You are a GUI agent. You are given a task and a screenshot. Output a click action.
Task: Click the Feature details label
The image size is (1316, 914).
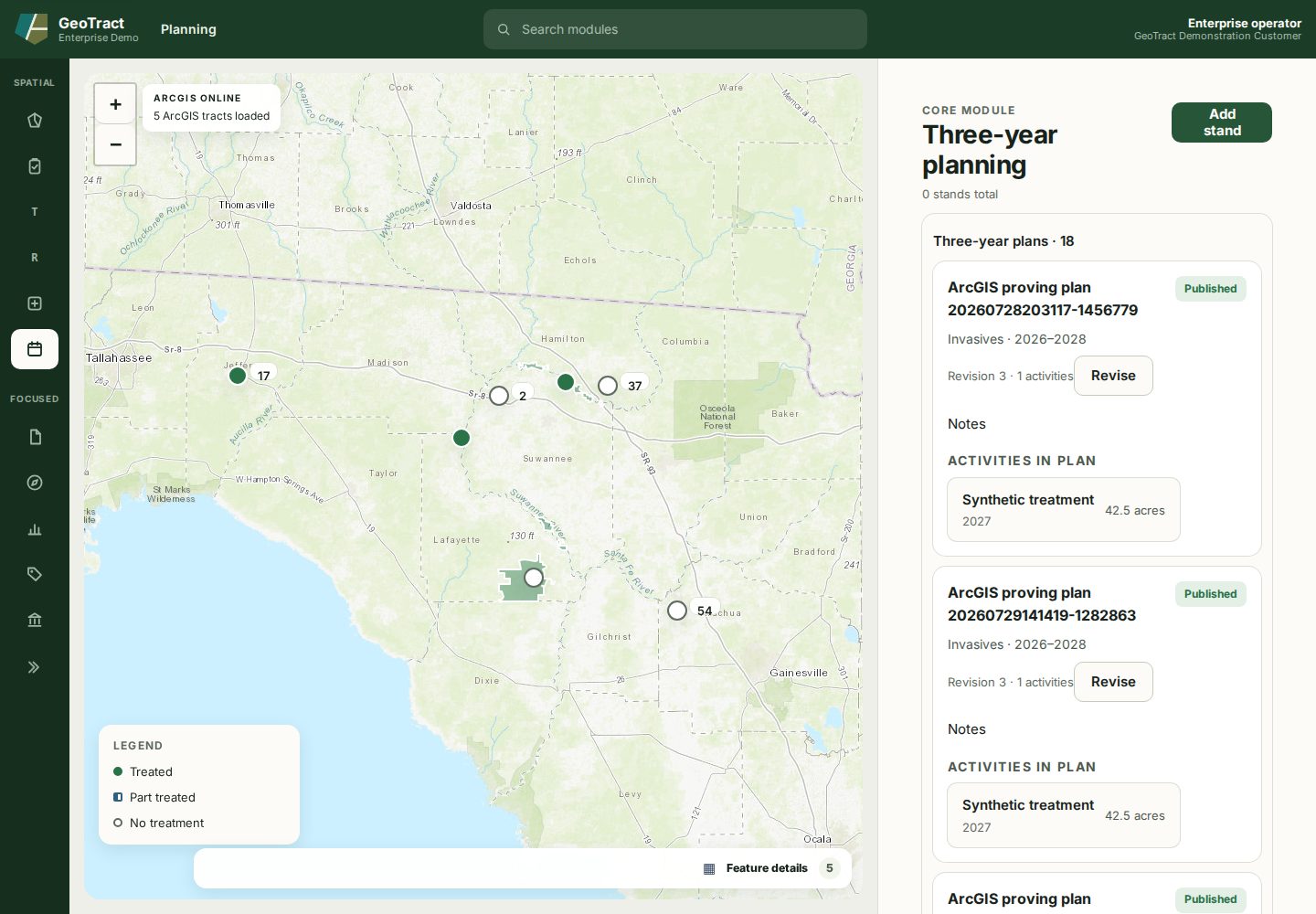(767, 868)
